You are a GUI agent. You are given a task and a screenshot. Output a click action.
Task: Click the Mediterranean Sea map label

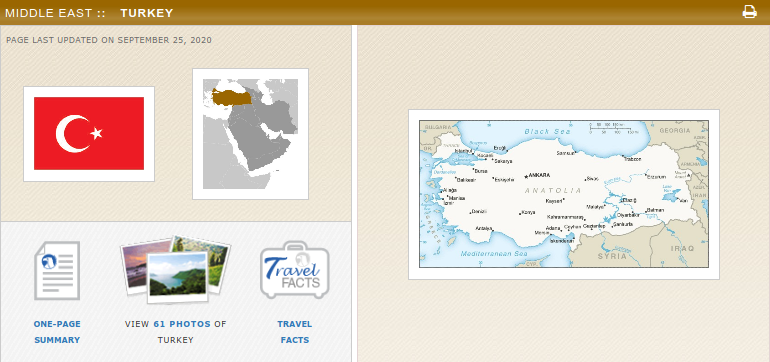point(488,254)
